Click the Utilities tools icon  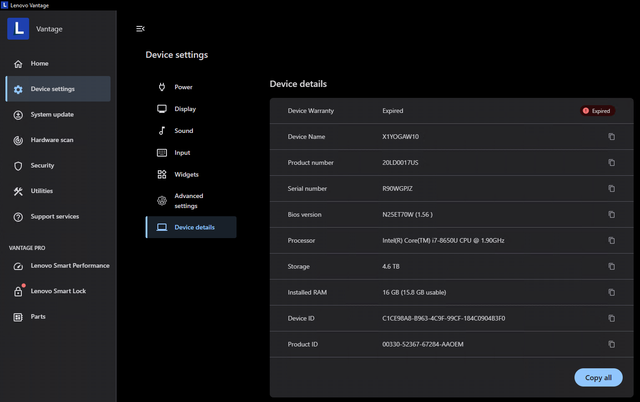(18, 191)
